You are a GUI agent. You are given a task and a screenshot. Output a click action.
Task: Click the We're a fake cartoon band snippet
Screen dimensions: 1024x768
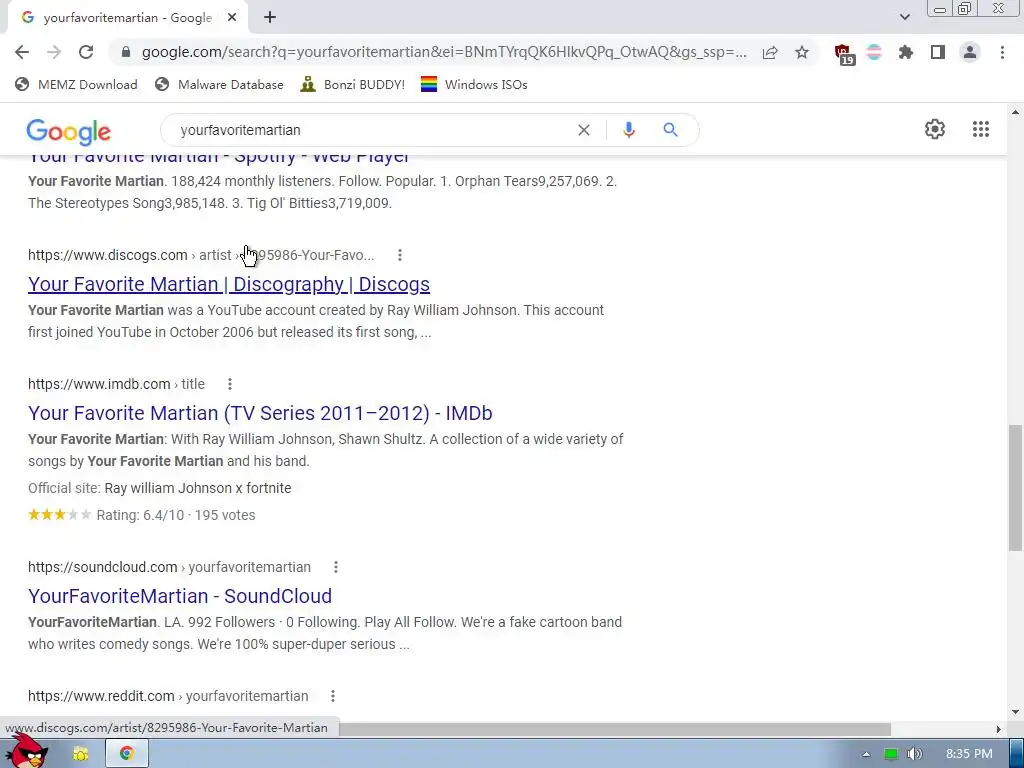click(x=325, y=633)
